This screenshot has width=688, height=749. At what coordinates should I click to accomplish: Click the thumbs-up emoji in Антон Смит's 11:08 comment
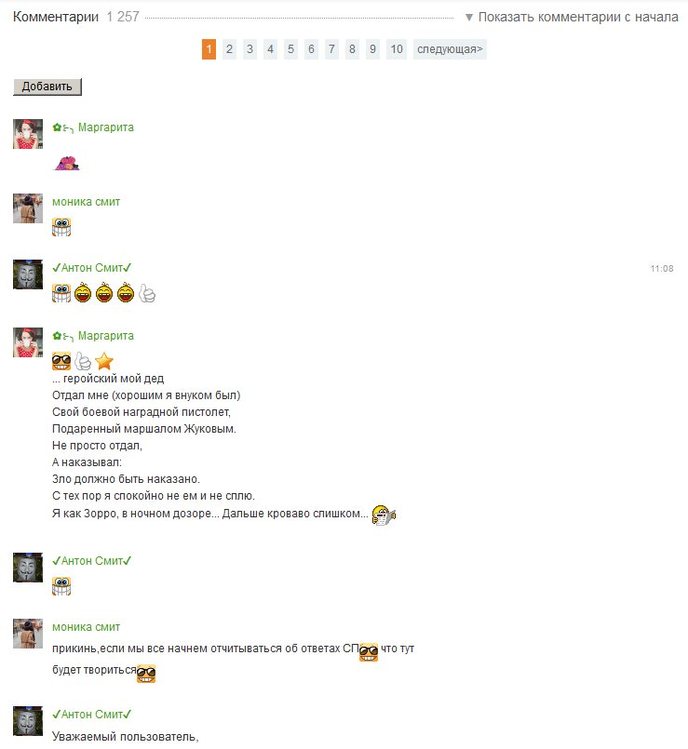tap(147, 293)
